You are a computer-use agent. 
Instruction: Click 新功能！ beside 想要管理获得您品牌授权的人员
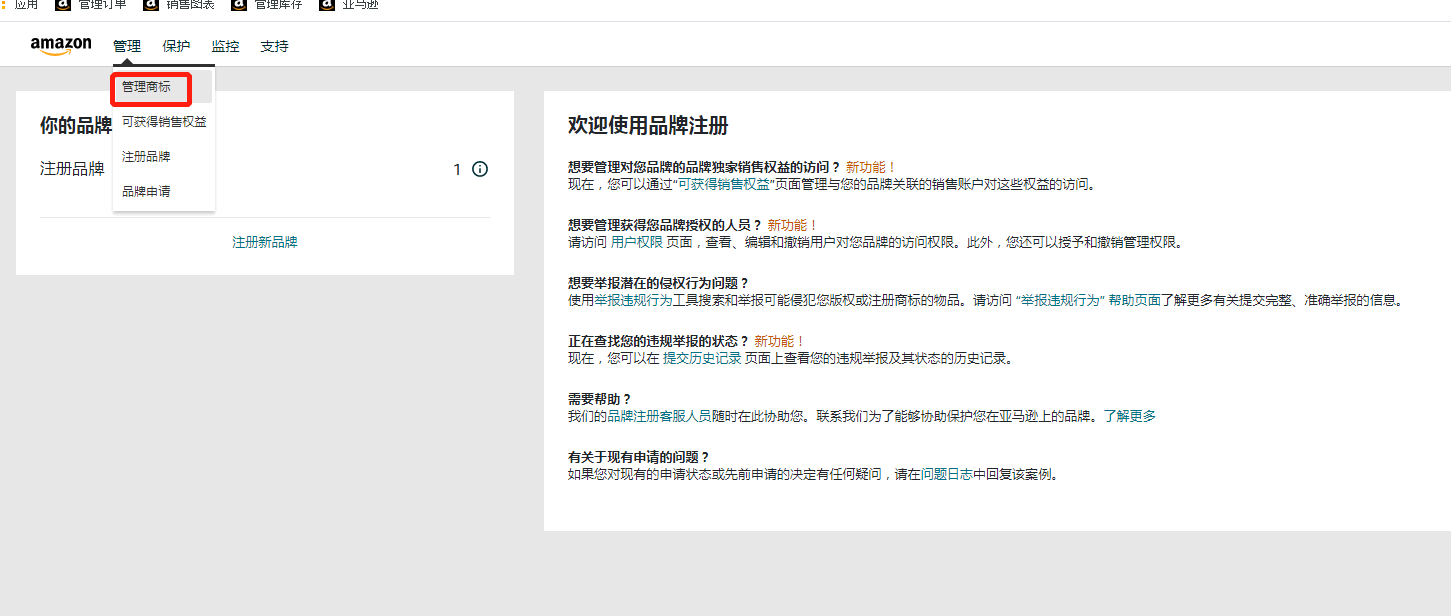(793, 225)
